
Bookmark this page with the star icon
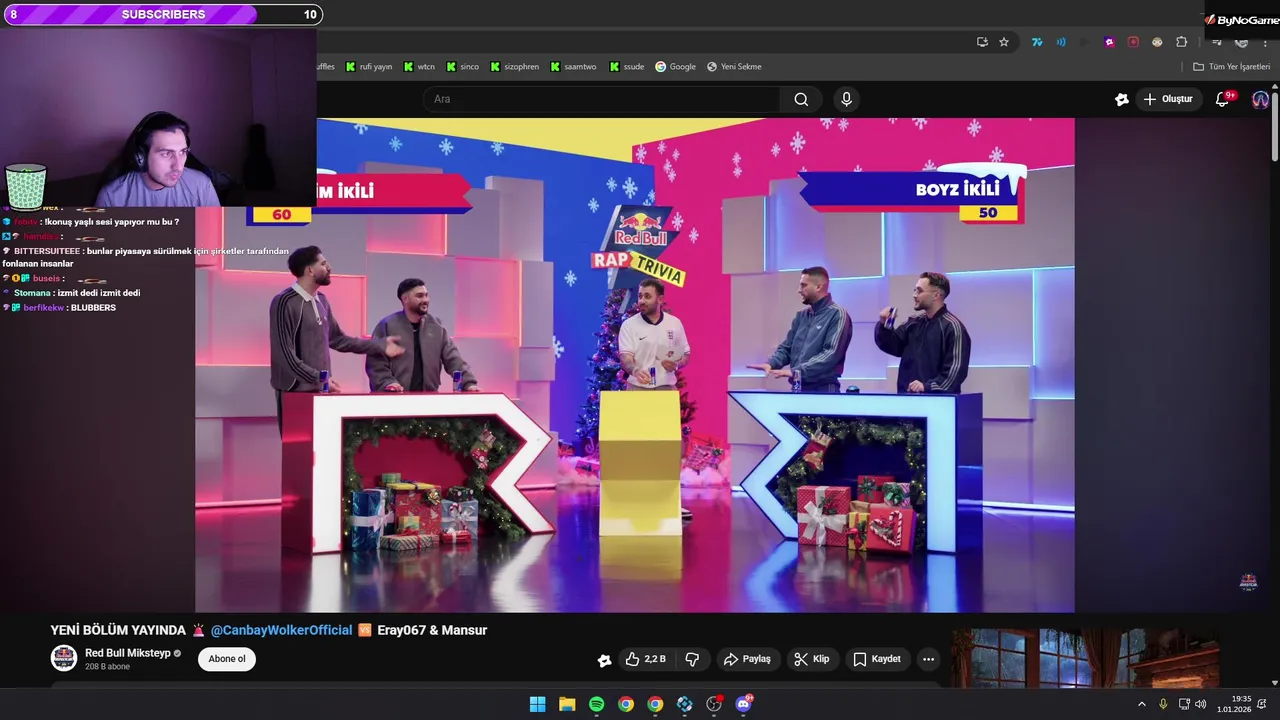(x=1004, y=42)
